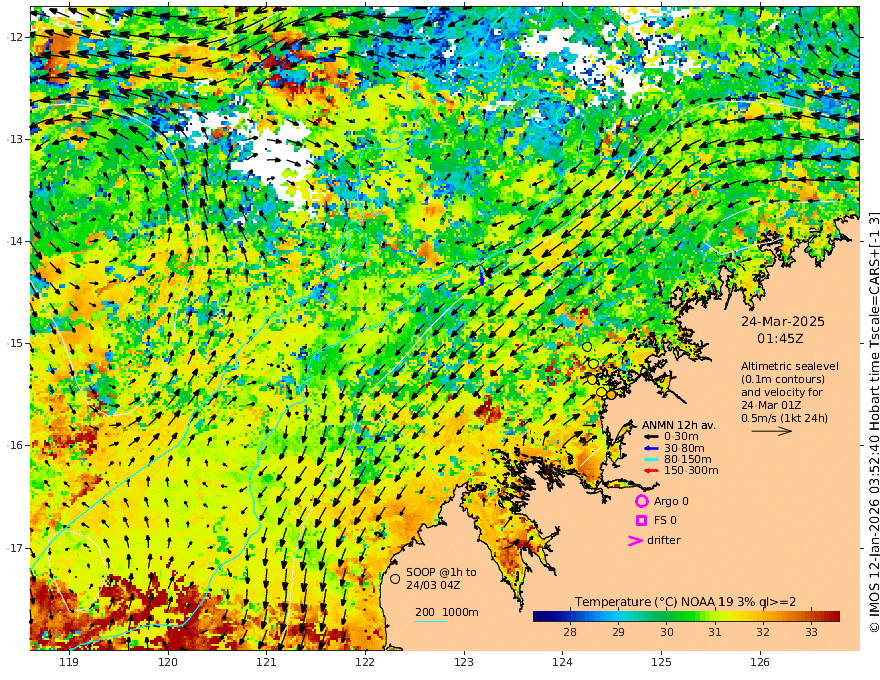Click the time label 01:45Z
The image size is (880, 680).
(x=780, y=339)
